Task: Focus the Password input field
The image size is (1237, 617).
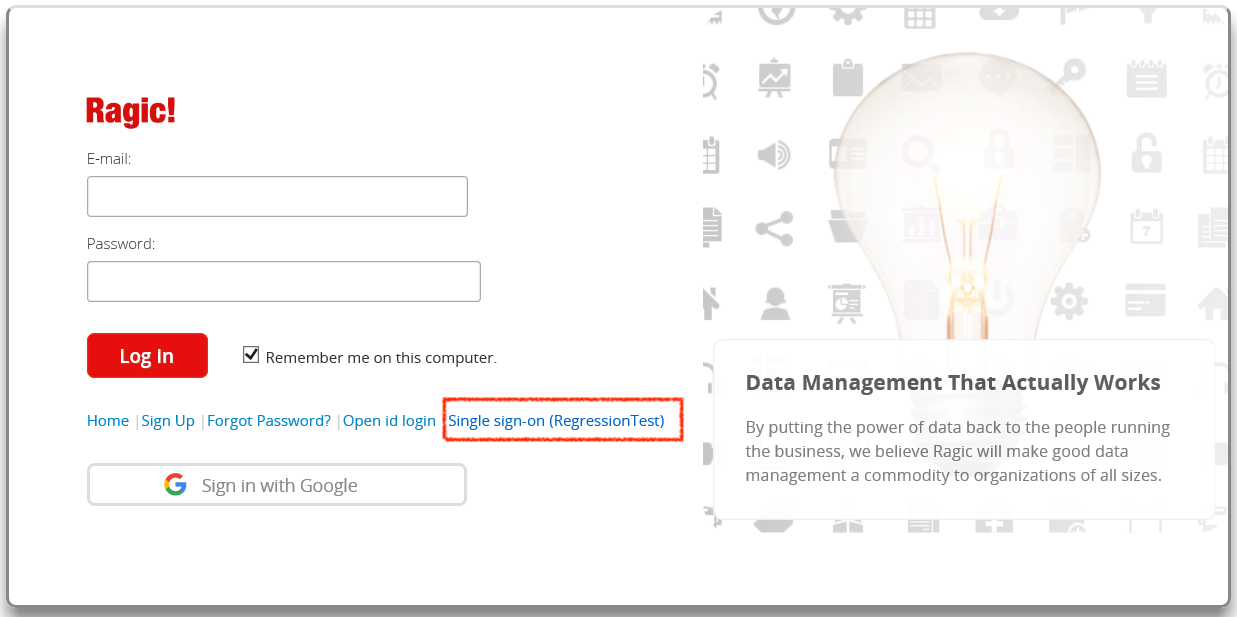Action: (x=284, y=281)
